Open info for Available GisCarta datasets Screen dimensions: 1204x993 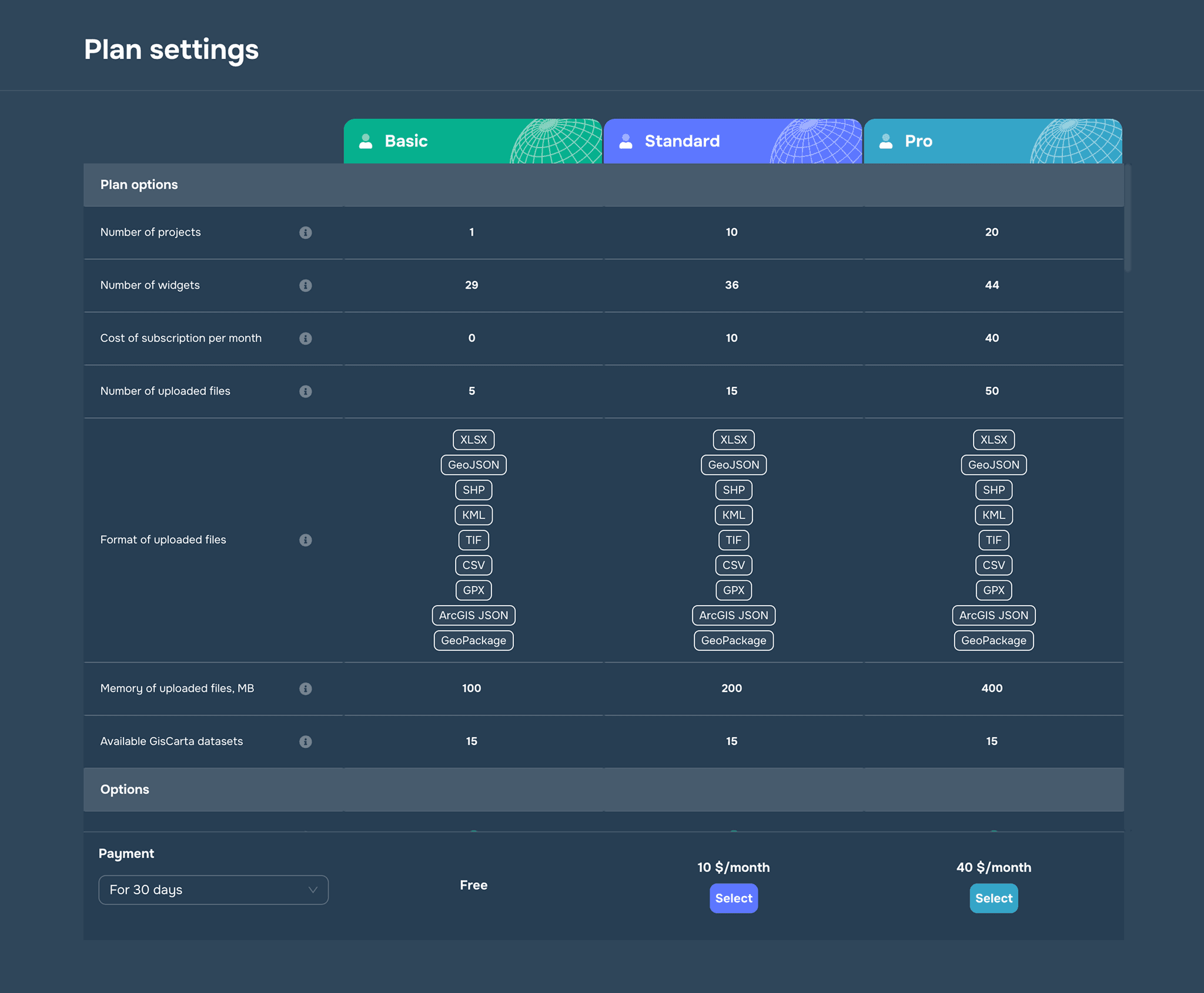305,741
